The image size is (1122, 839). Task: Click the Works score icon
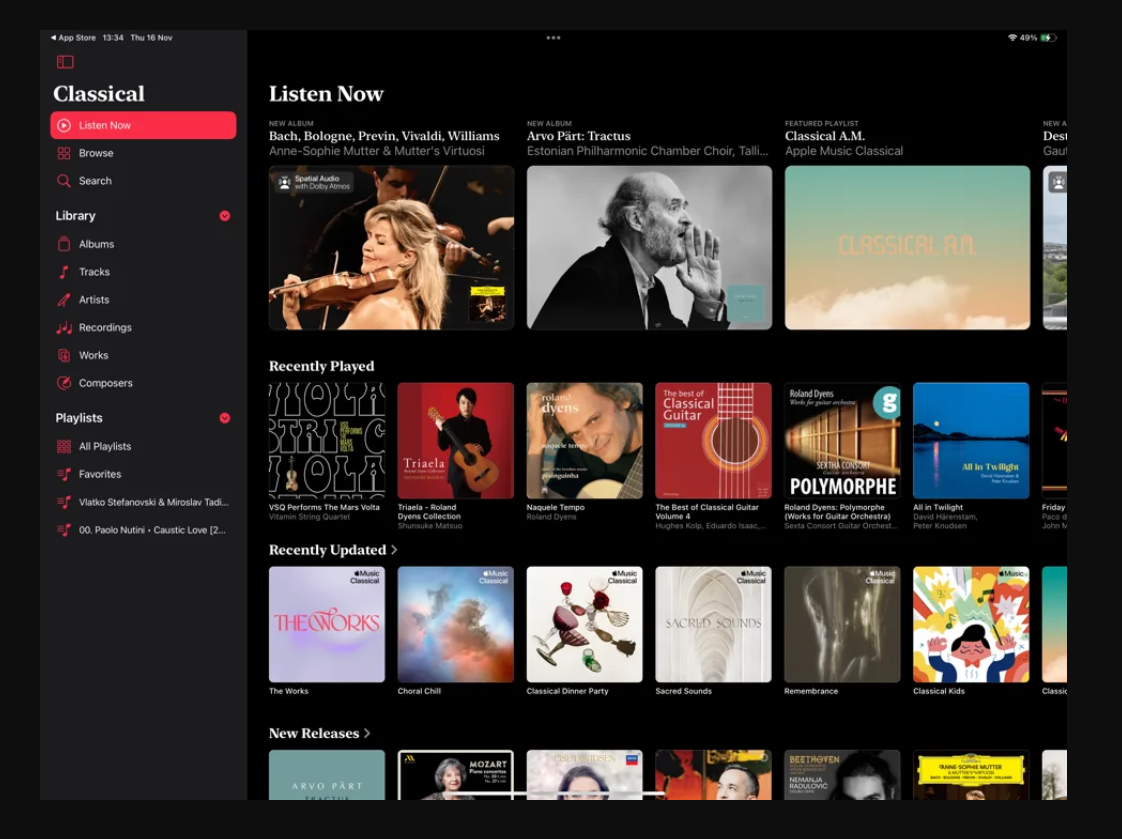tap(64, 355)
